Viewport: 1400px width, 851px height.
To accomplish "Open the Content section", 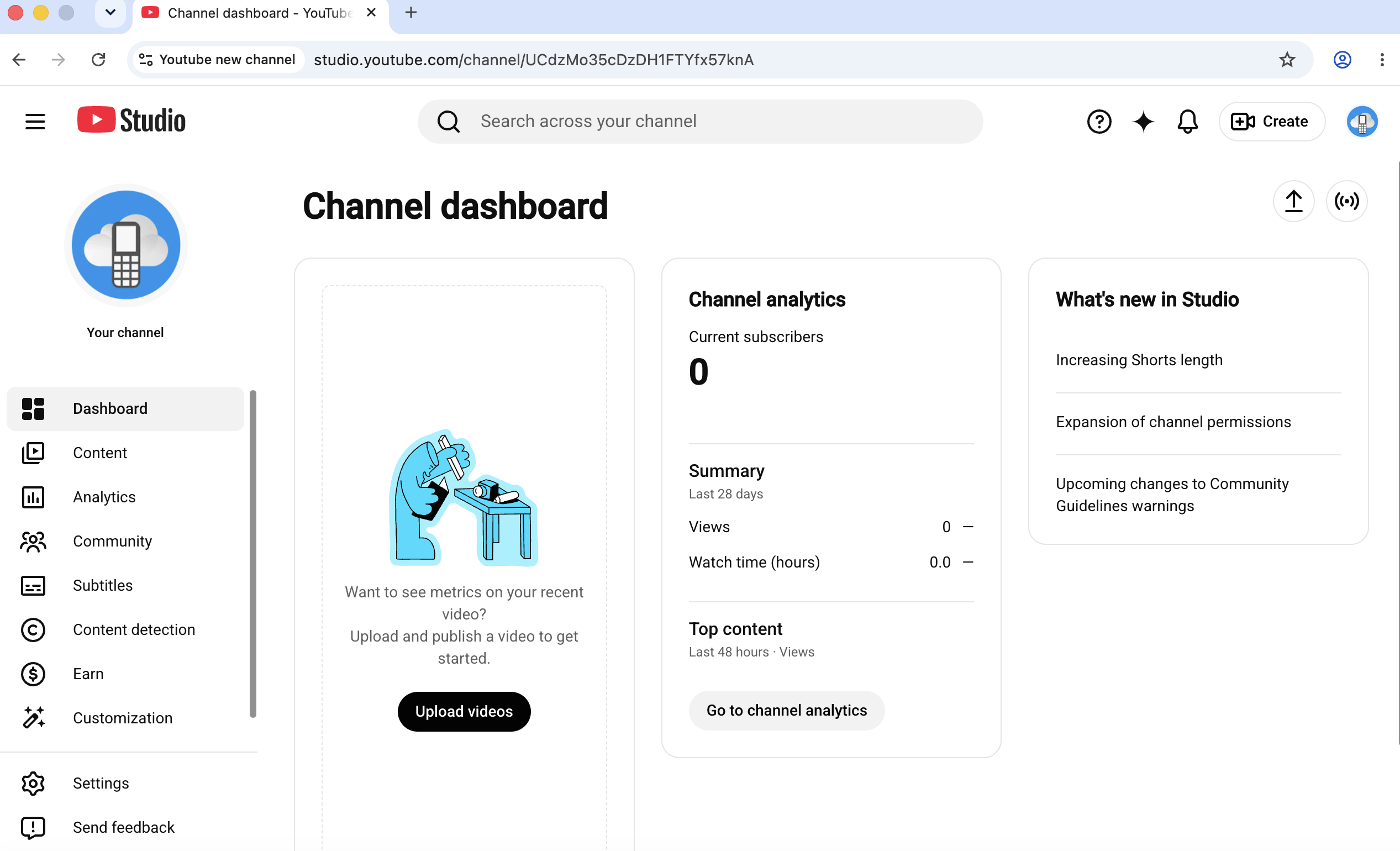I will click(x=125, y=453).
